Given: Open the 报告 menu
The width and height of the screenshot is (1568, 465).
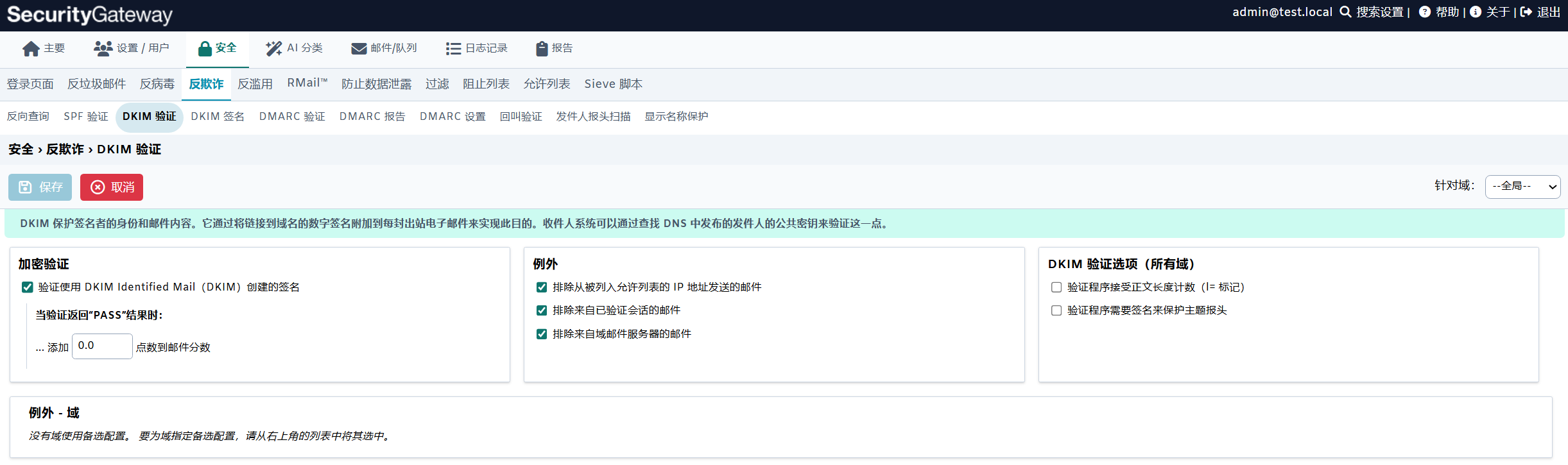Looking at the screenshot, I should click(555, 49).
